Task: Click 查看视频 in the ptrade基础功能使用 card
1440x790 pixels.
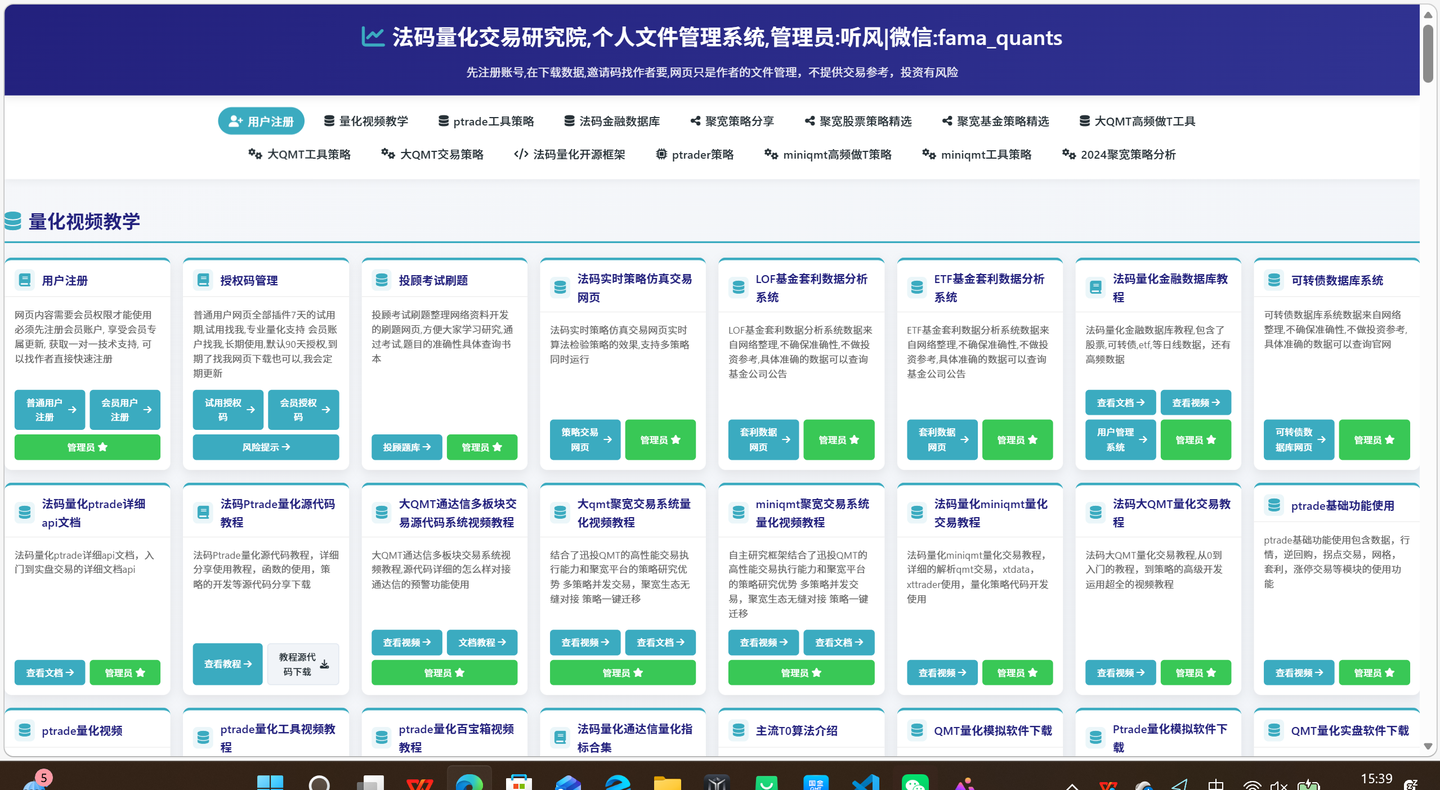Action: point(1299,672)
